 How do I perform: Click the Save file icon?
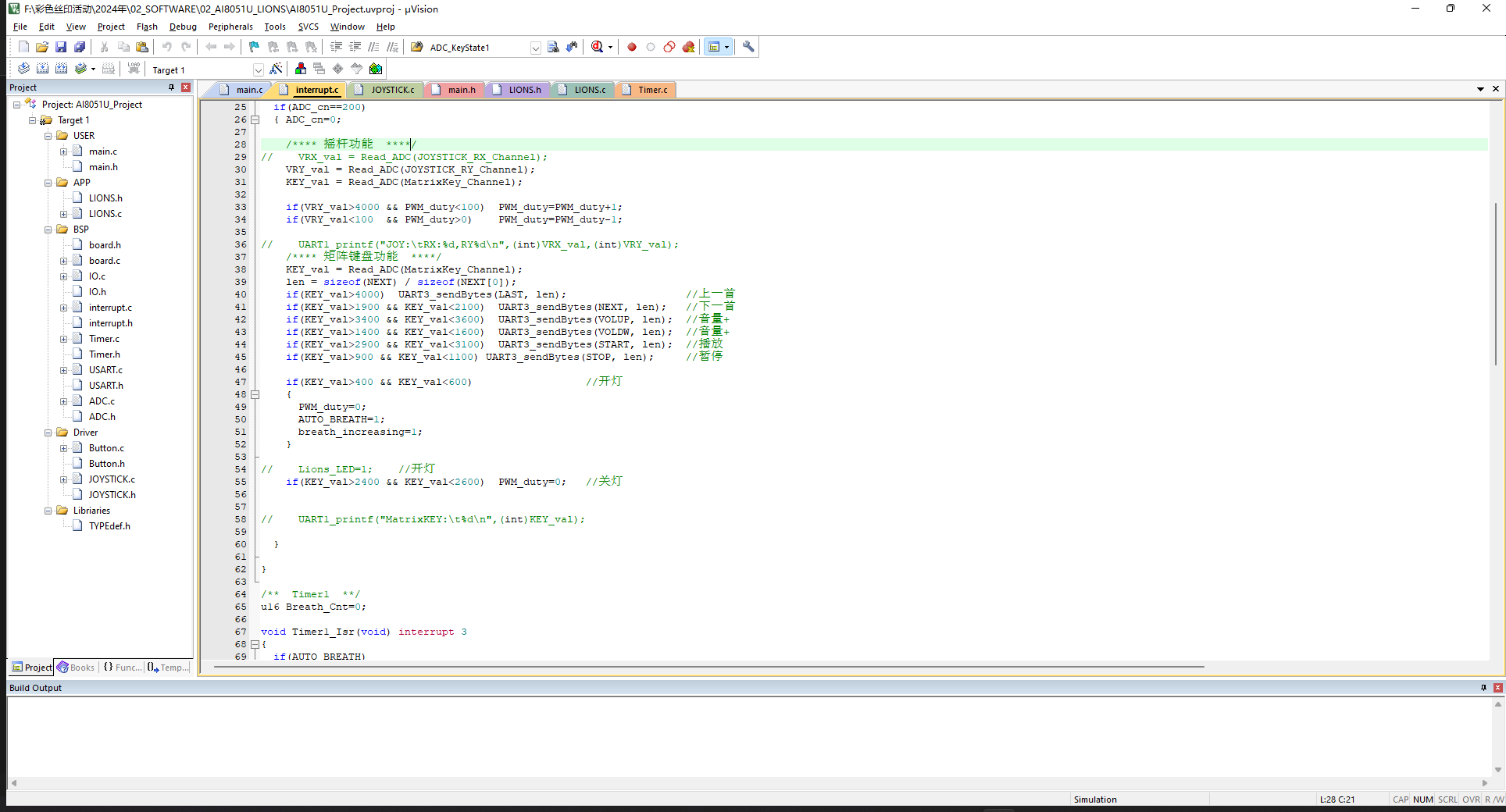(x=61, y=47)
